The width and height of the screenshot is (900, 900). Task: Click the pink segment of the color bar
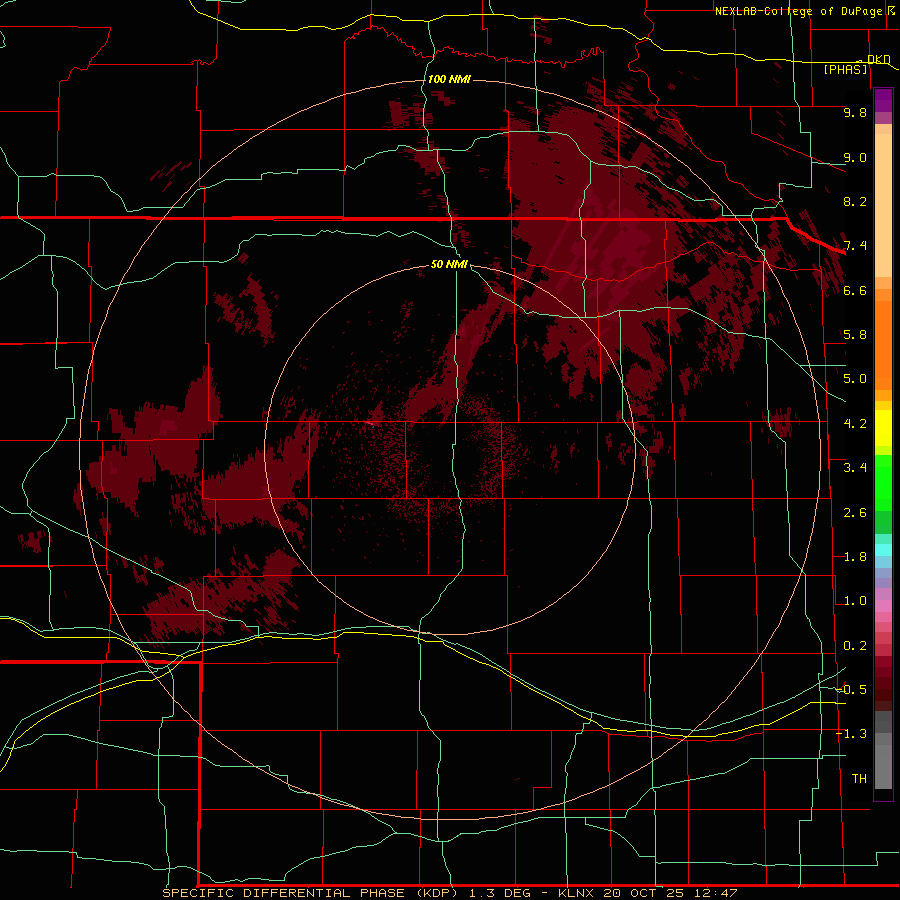tap(883, 606)
